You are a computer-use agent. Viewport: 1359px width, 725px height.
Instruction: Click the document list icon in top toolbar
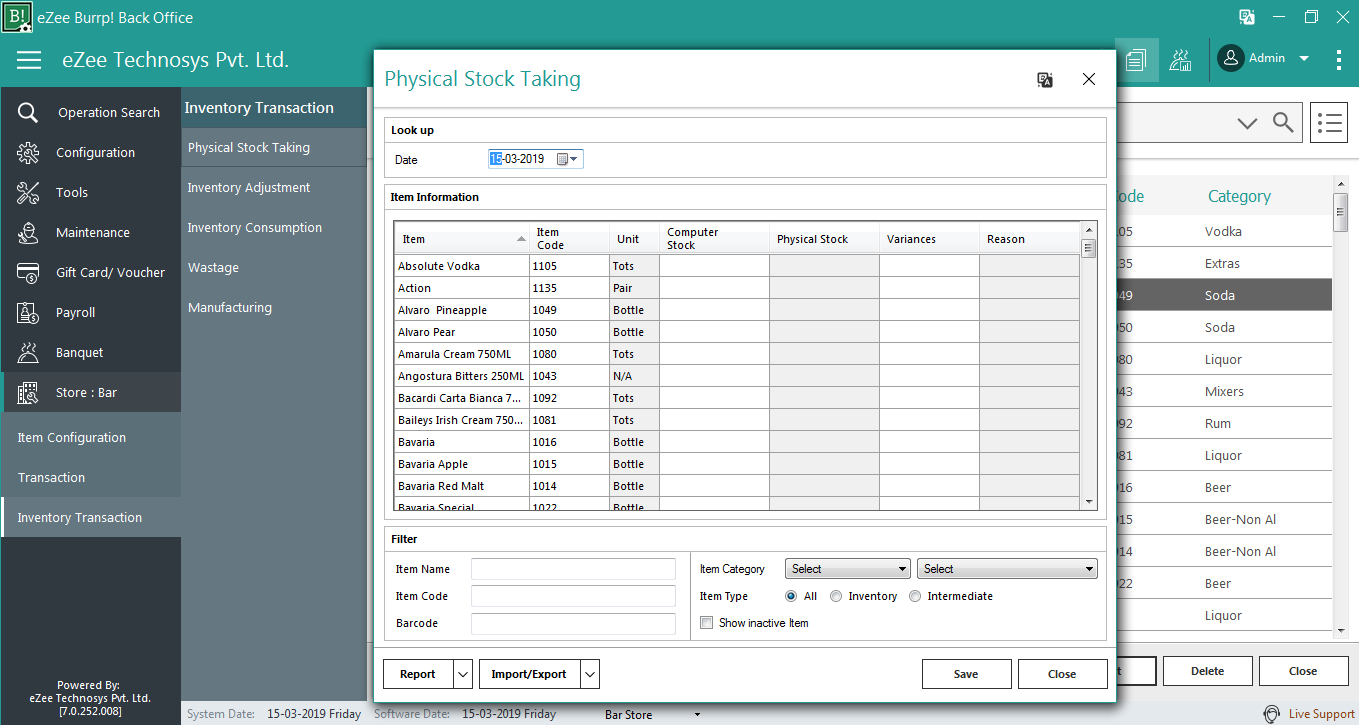pyautogui.click(x=1135, y=60)
